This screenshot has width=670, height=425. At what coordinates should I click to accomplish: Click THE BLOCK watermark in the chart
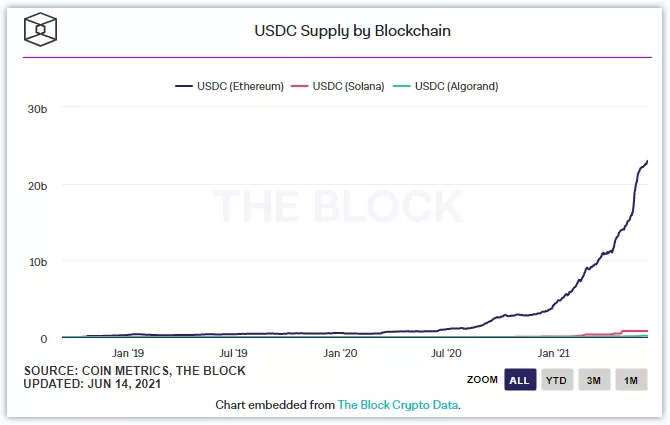[338, 206]
